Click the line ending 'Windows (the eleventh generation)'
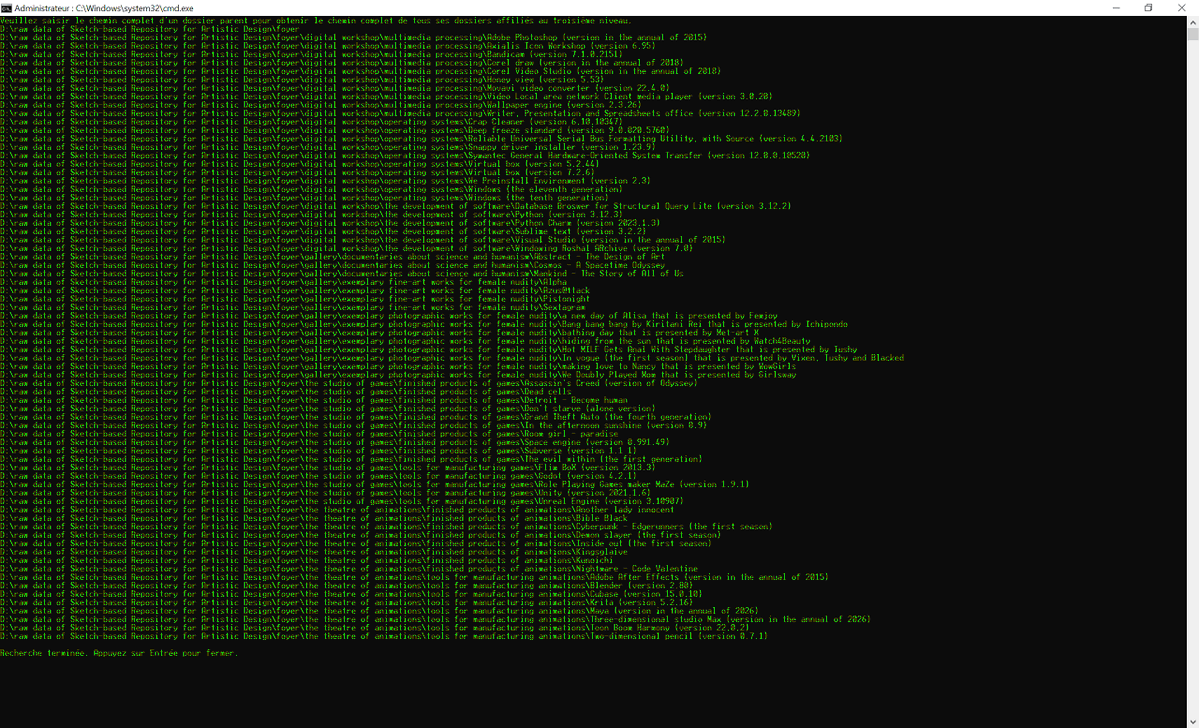The image size is (1199, 728). click(x=311, y=189)
